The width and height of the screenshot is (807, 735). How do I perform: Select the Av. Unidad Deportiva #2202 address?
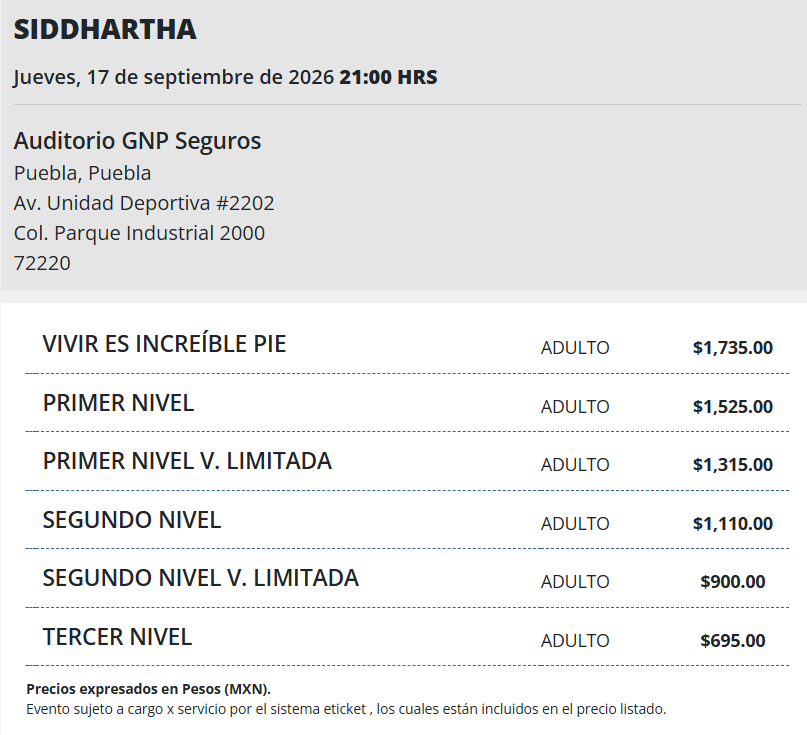click(x=144, y=203)
